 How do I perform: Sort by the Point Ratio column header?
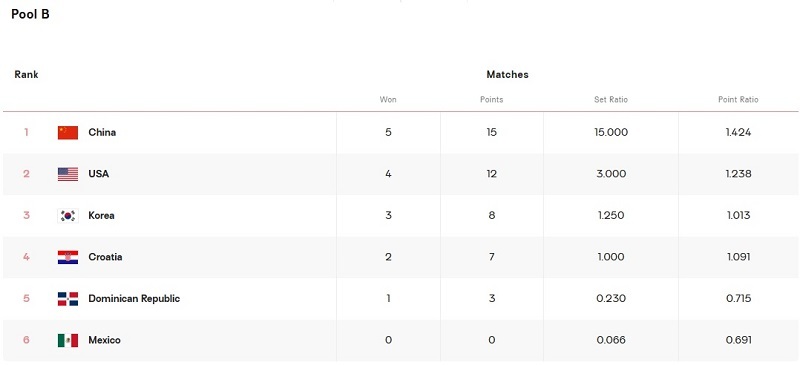coord(738,100)
